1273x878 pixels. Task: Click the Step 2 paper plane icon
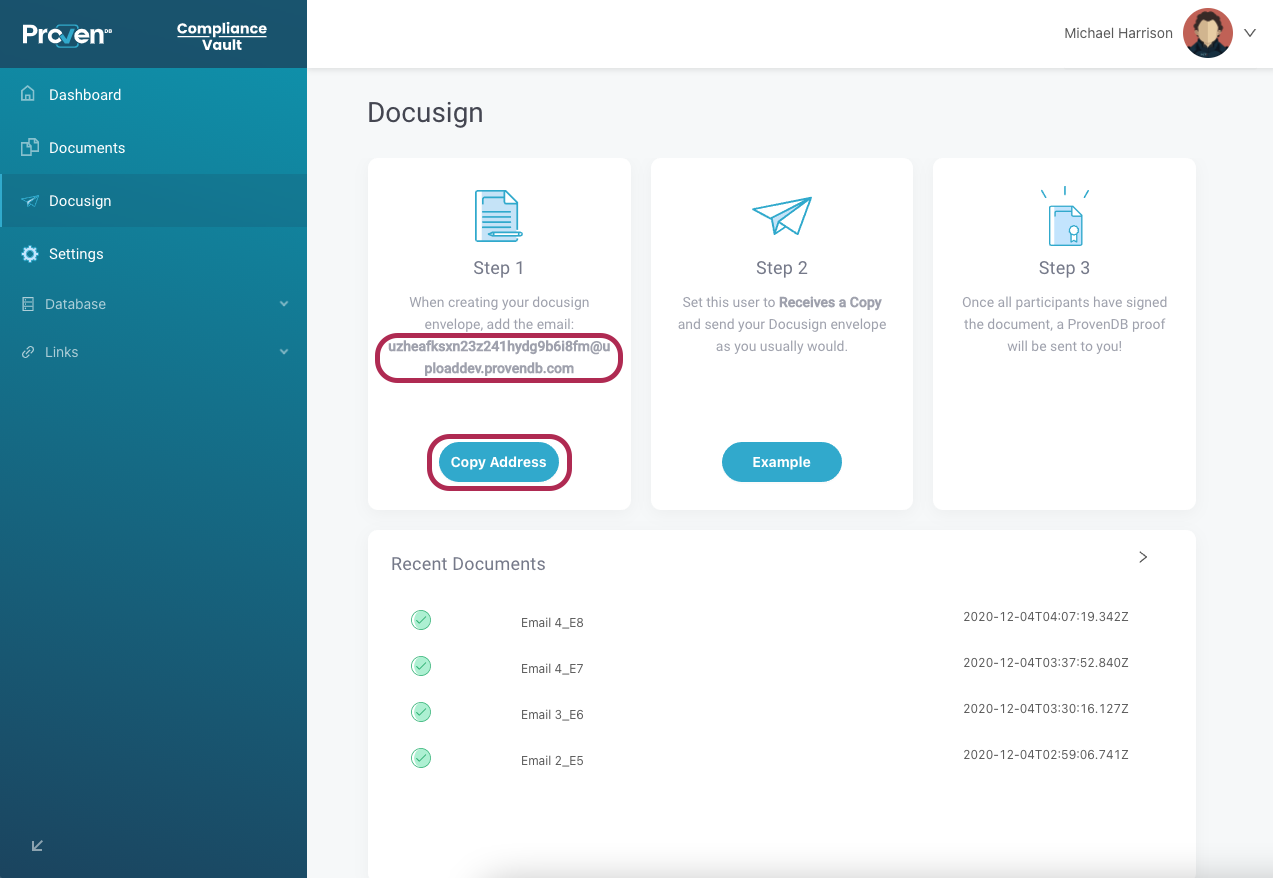point(782,215)
